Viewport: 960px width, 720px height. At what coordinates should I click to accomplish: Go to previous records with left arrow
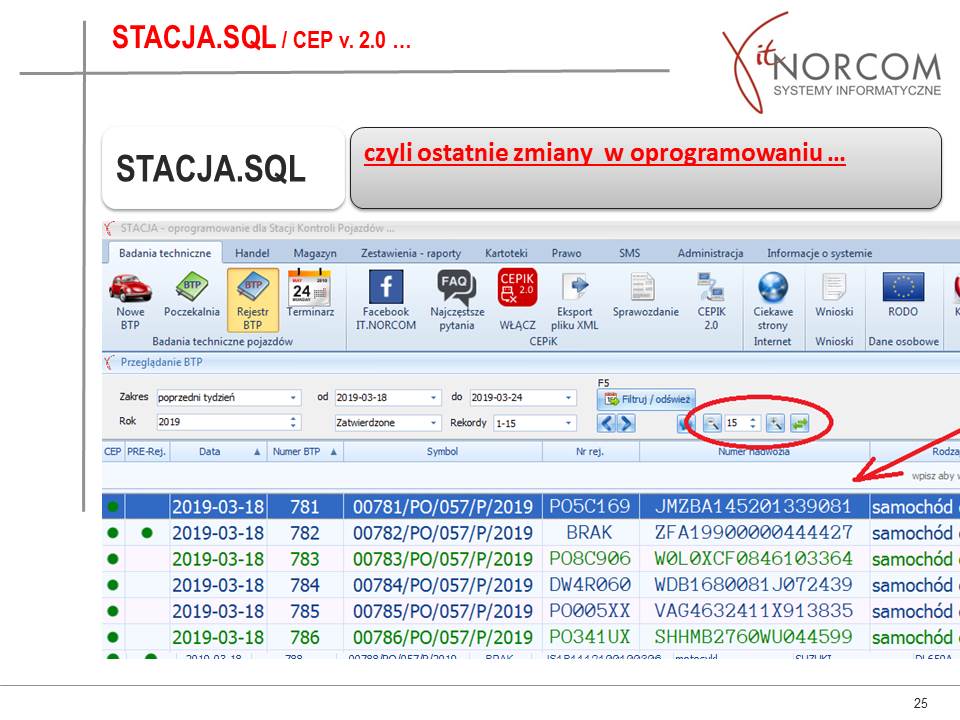pos(606,423)
